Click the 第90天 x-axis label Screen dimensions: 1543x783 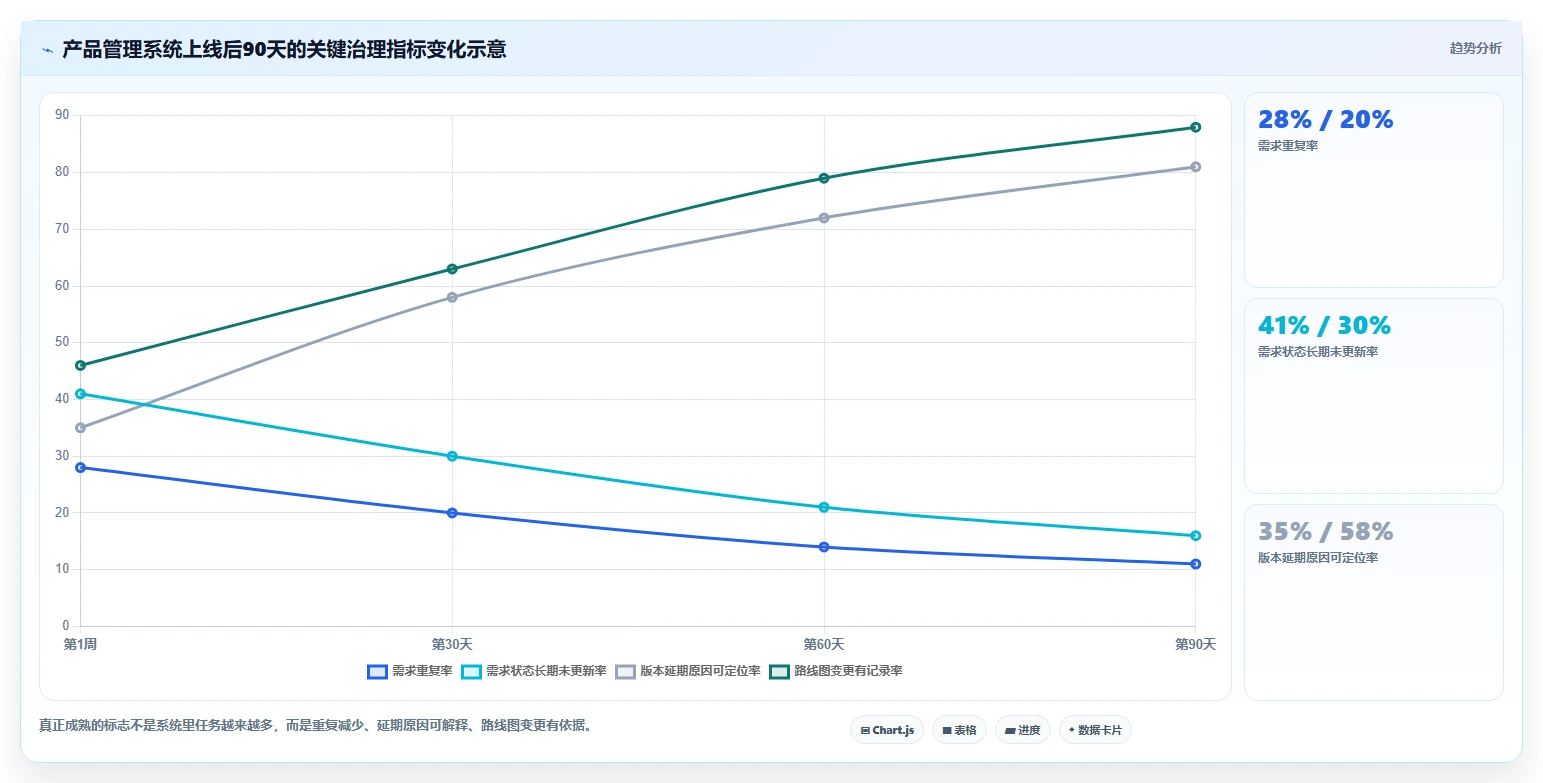1195,644
